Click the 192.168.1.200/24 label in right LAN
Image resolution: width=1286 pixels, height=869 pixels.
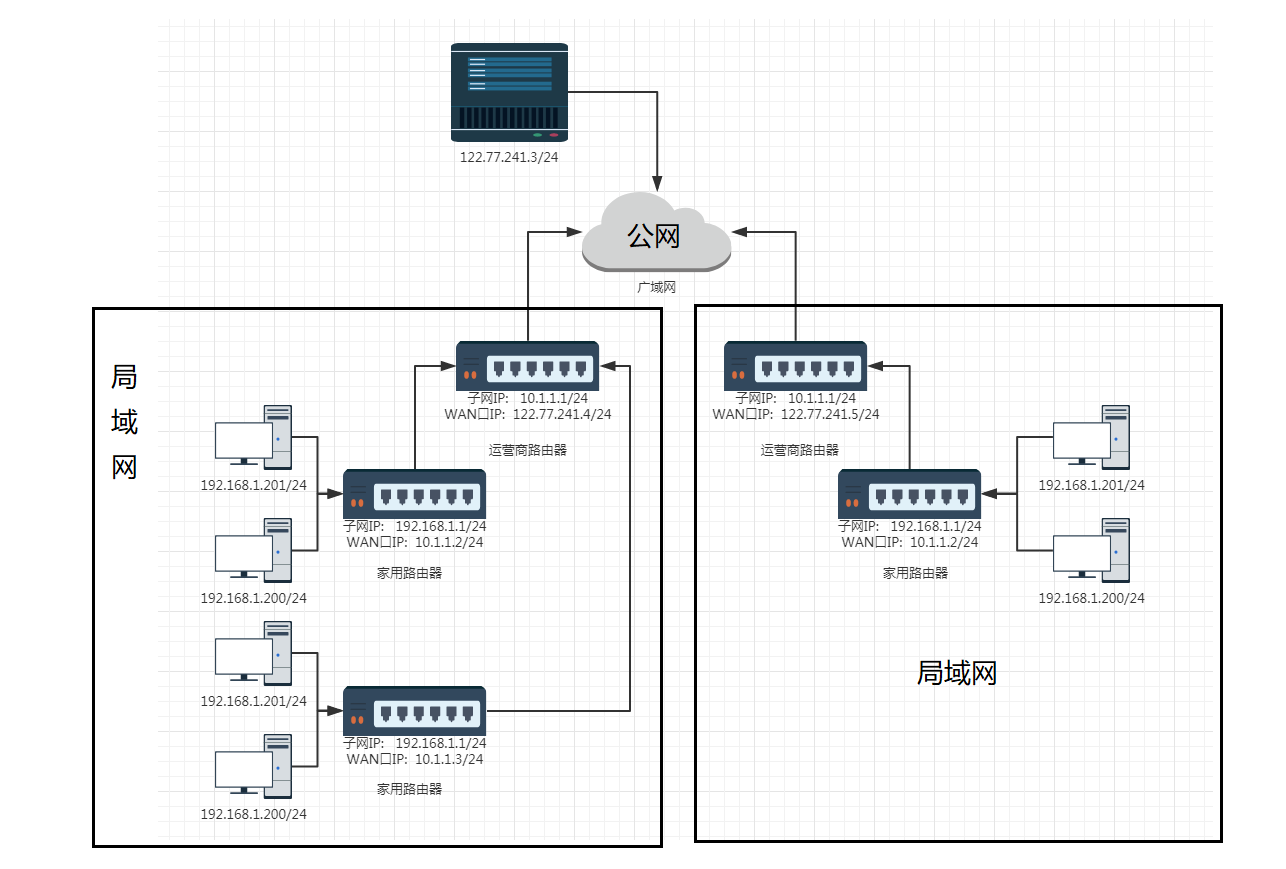tap(1091, 598)
